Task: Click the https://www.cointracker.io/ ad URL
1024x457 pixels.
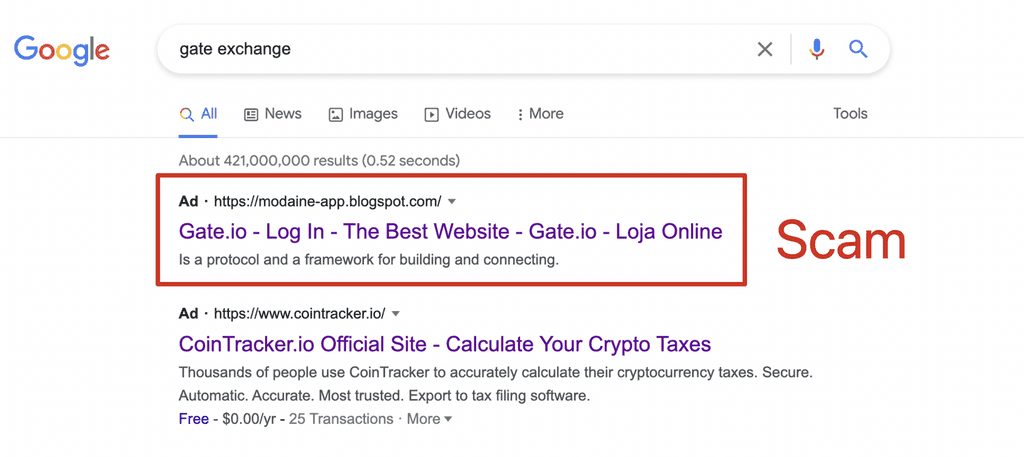Action: [300, 313]
